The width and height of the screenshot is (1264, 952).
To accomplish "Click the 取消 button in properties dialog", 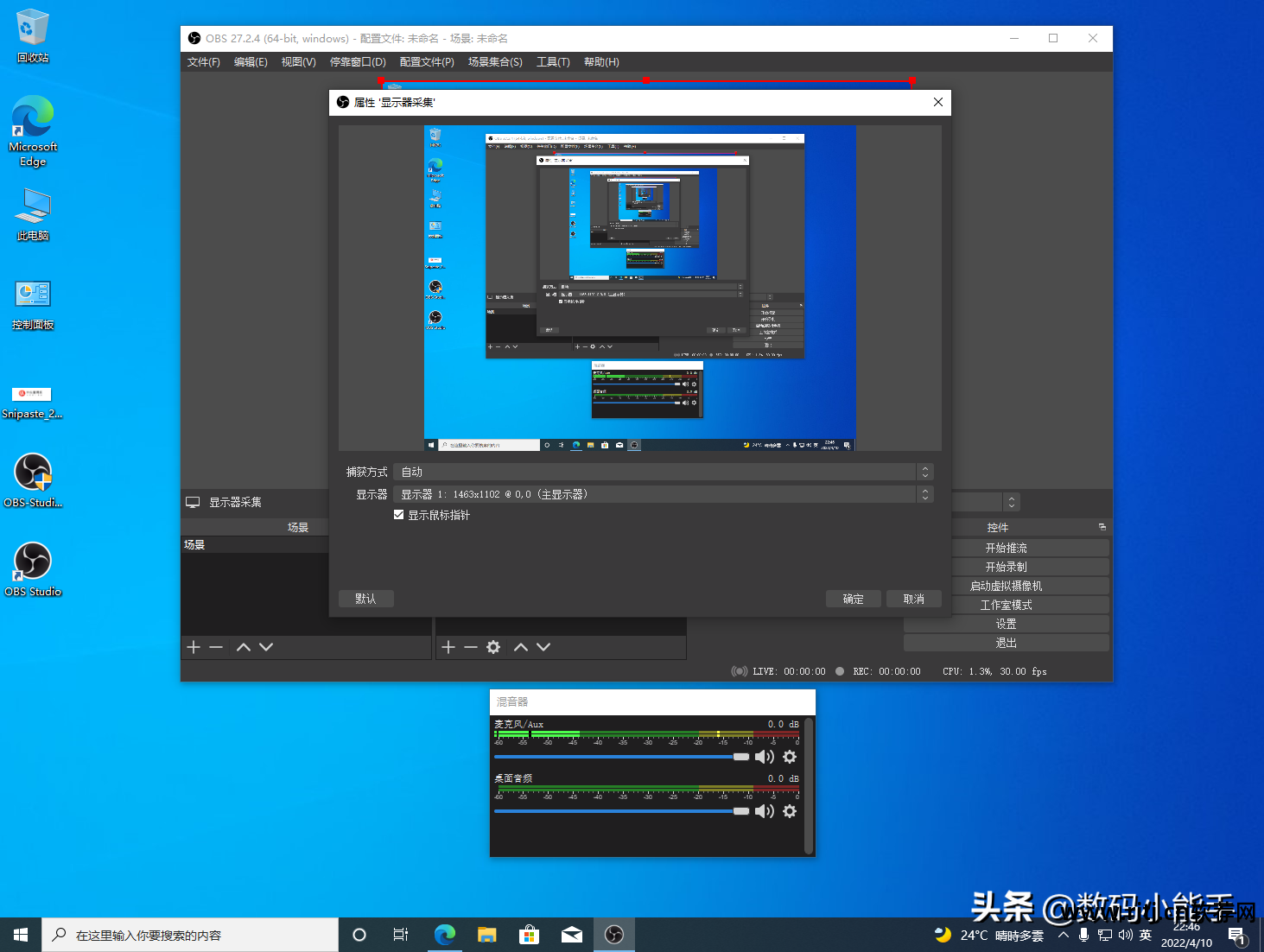I will [x=913, y=599].
